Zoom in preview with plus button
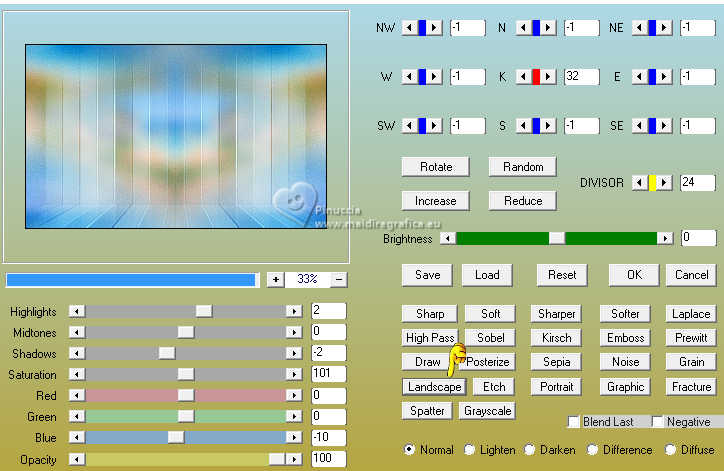The width and height of the screenshot is (724, 471). point(276,279)
